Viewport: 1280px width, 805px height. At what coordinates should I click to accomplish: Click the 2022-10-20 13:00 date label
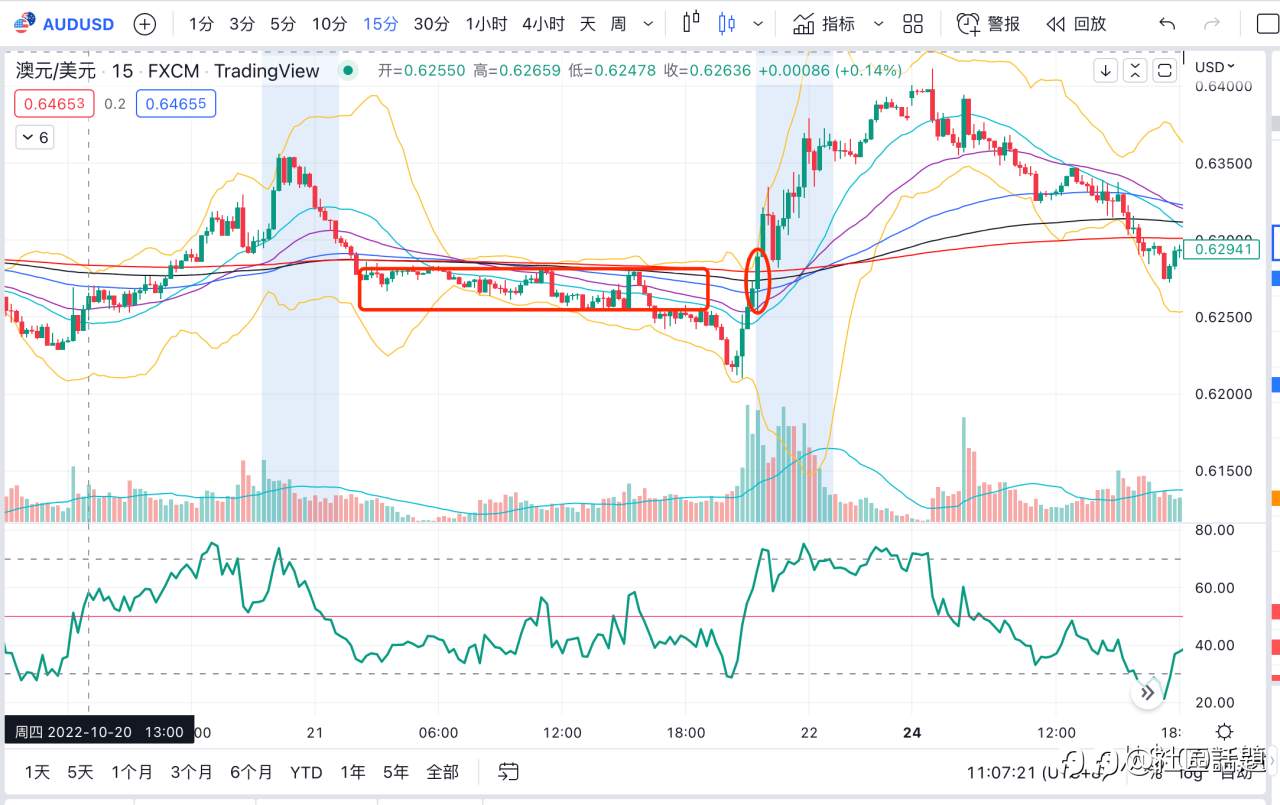pyautogui.click(x=99, y=732)
